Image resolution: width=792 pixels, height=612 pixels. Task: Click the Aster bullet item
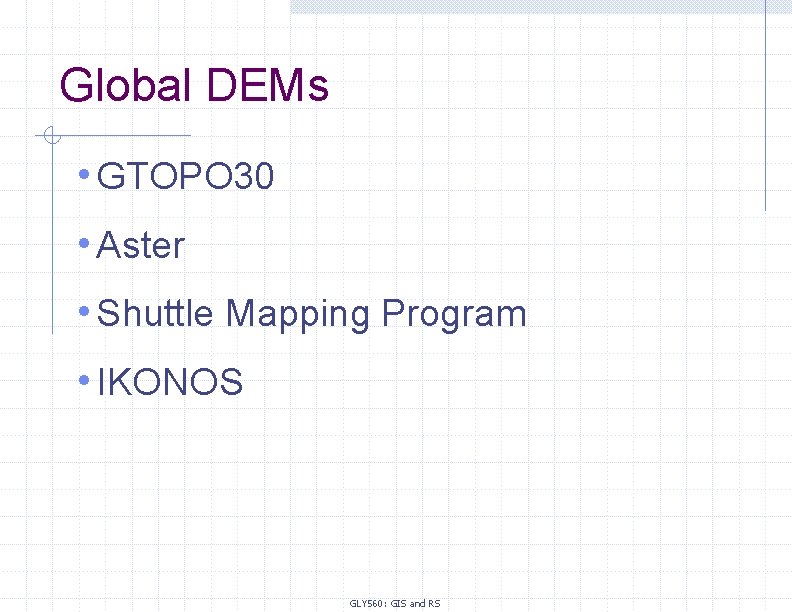pos(140,245)
